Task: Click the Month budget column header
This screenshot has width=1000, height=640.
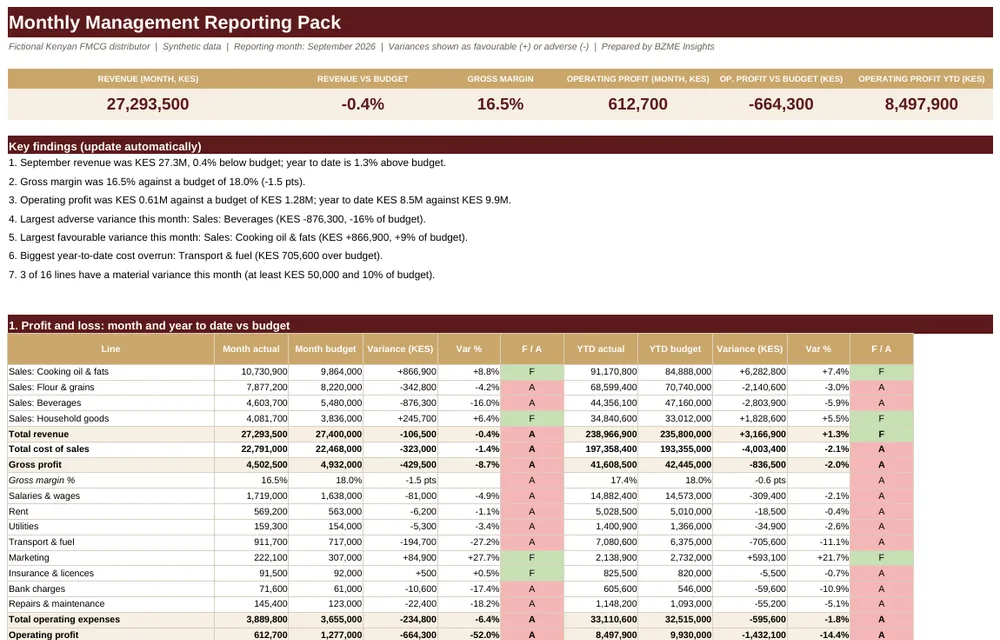Action: pos(325,349)
